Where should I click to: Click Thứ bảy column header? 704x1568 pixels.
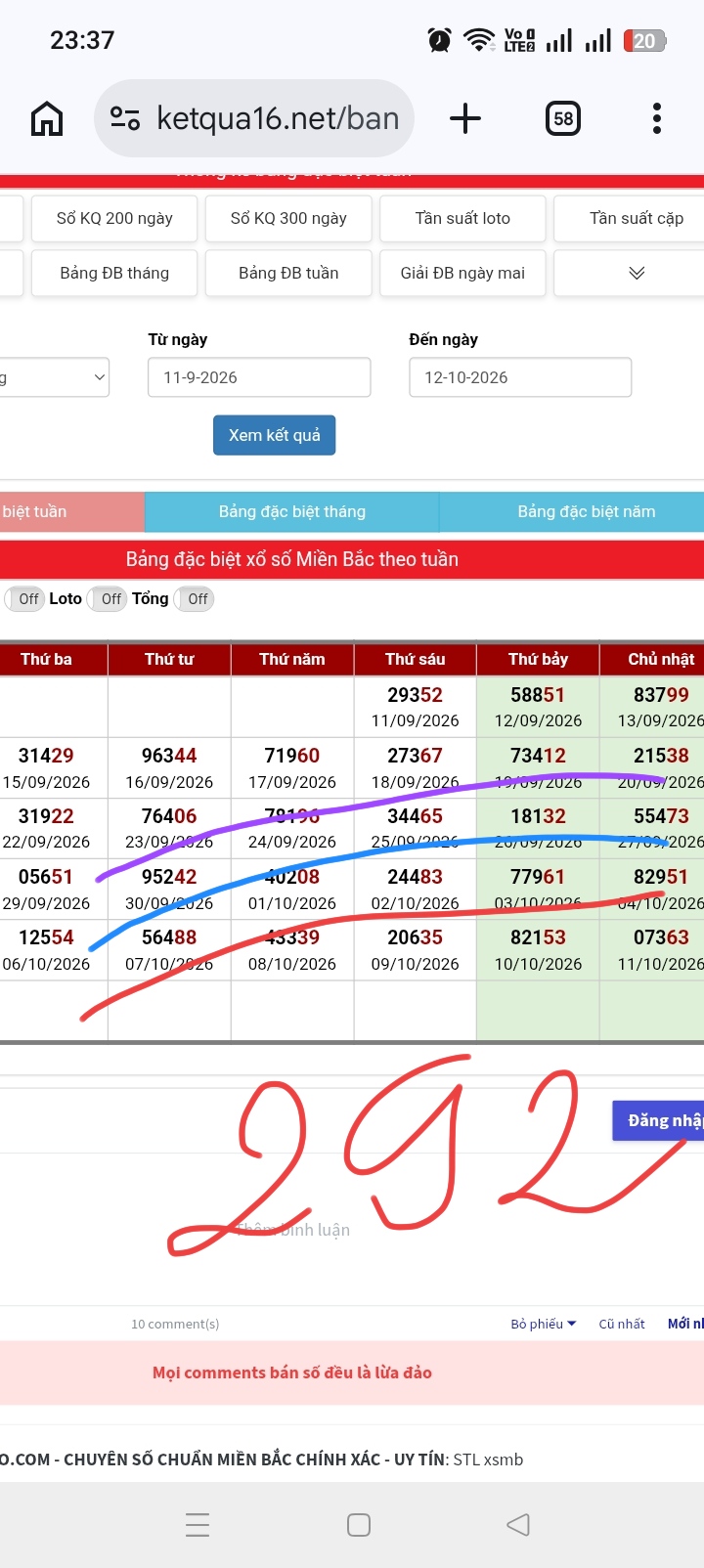pyautogui.click(x=538, y=659)
